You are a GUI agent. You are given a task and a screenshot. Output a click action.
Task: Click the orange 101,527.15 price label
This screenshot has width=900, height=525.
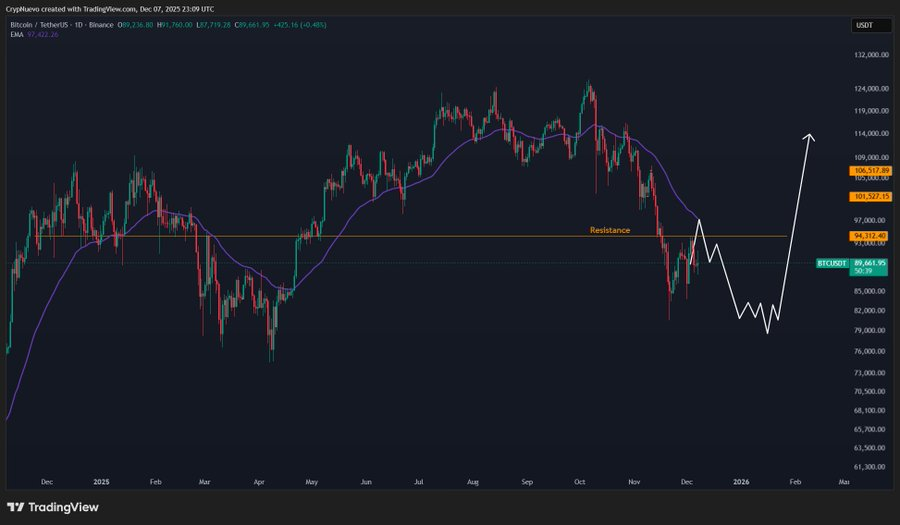point(867,196)
